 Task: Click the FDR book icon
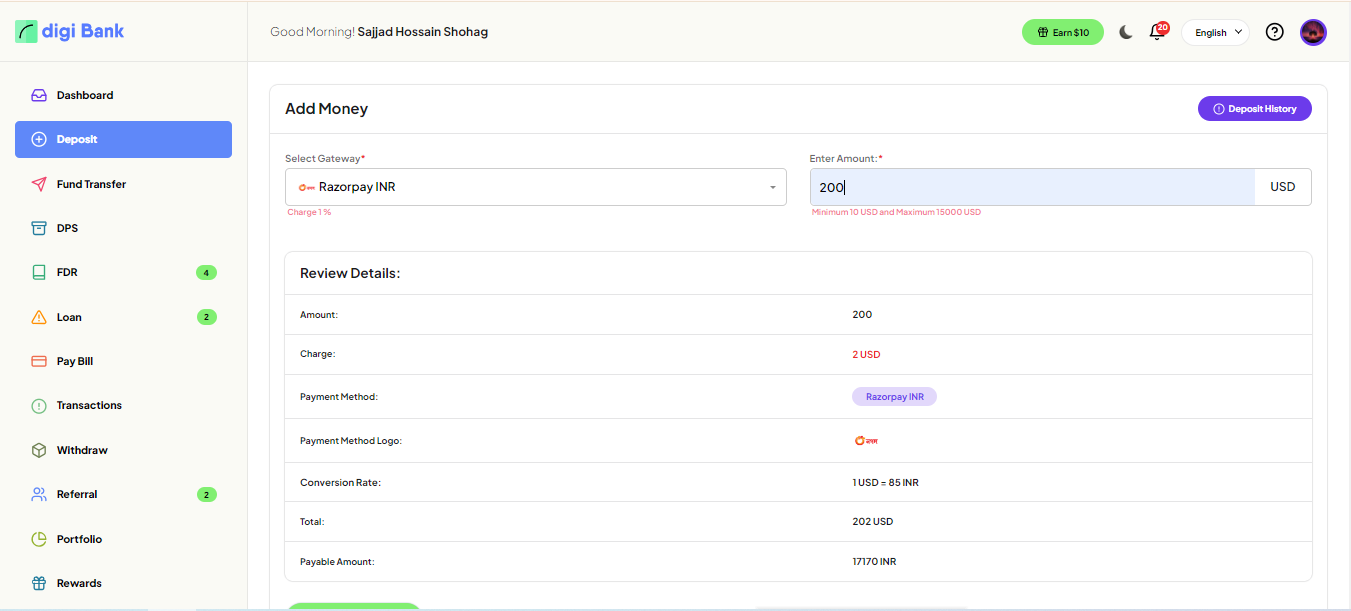point(39,273)
